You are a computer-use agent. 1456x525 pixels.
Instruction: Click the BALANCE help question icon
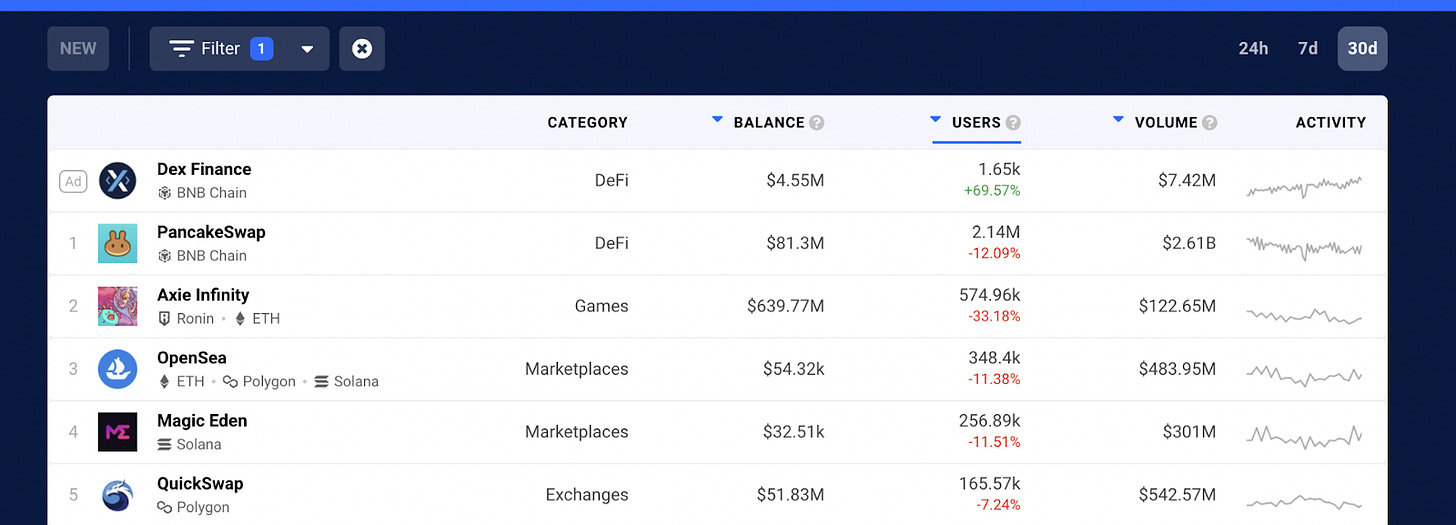coord(817,123)
